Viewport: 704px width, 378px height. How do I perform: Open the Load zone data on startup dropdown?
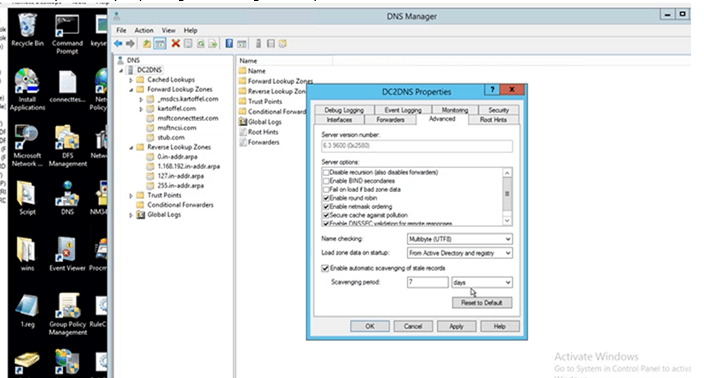pos(459,253)
